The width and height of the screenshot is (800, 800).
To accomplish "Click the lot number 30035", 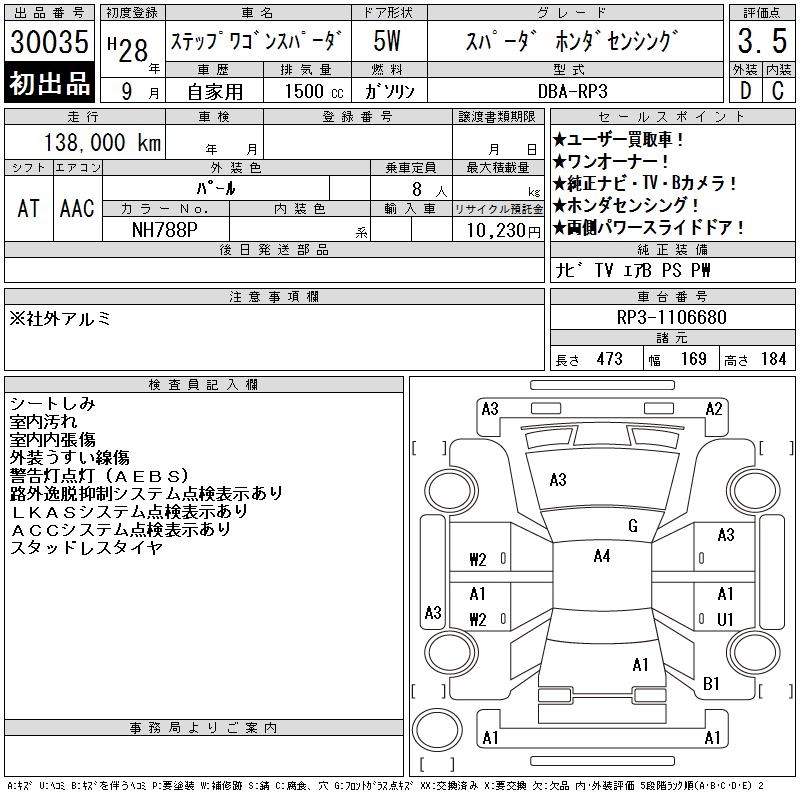I will [x=50, y=42].
